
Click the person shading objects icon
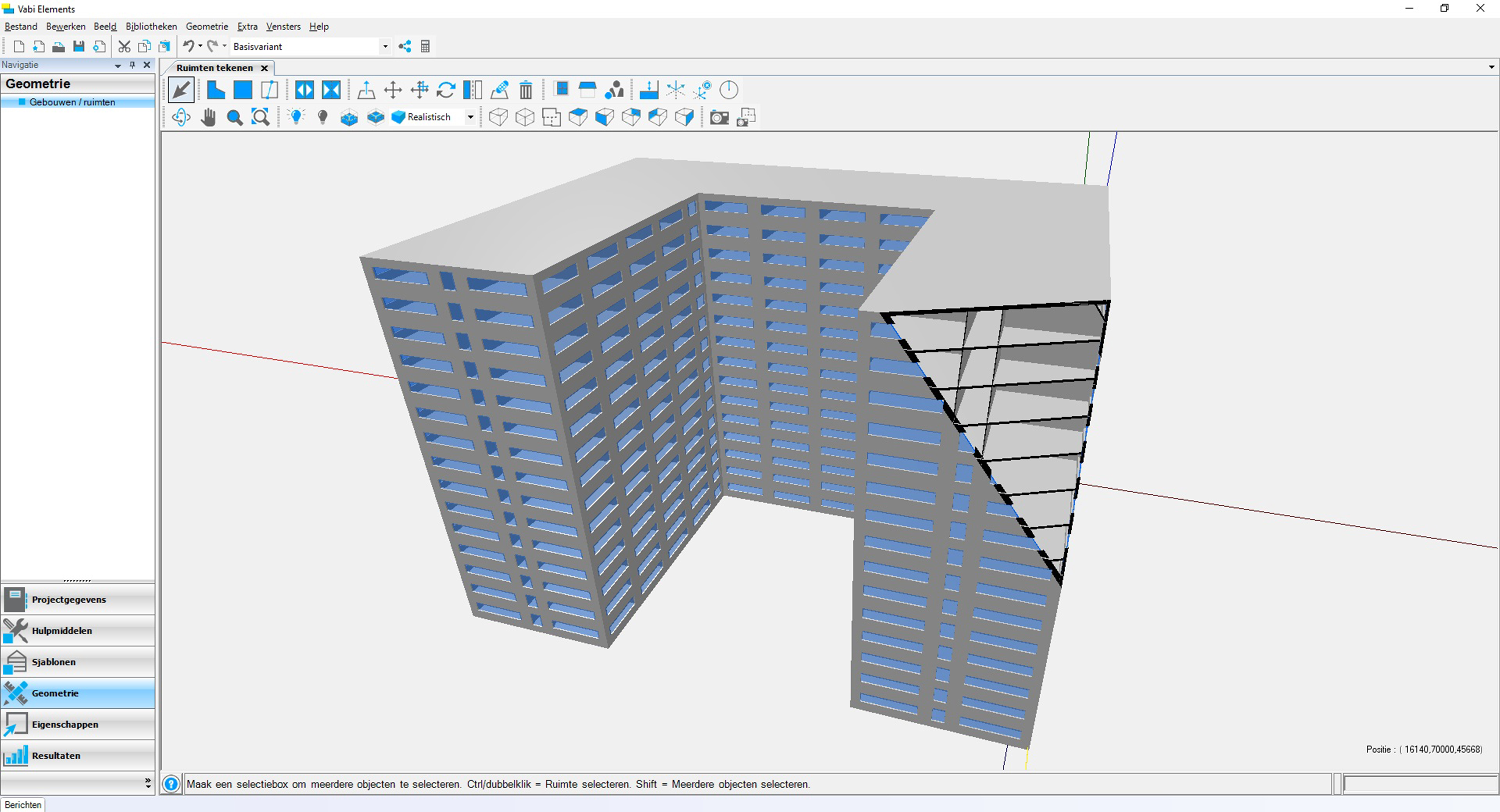click(x=614, y=90)
